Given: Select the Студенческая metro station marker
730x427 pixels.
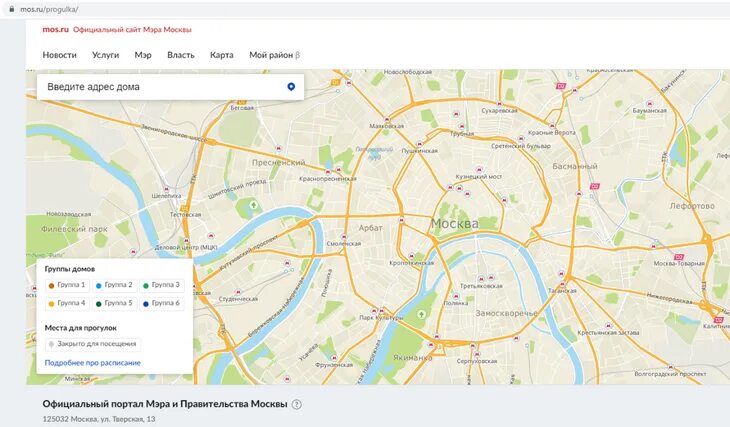Looking at the screenshot, I should pyautogui.click(x=238, y=292).
